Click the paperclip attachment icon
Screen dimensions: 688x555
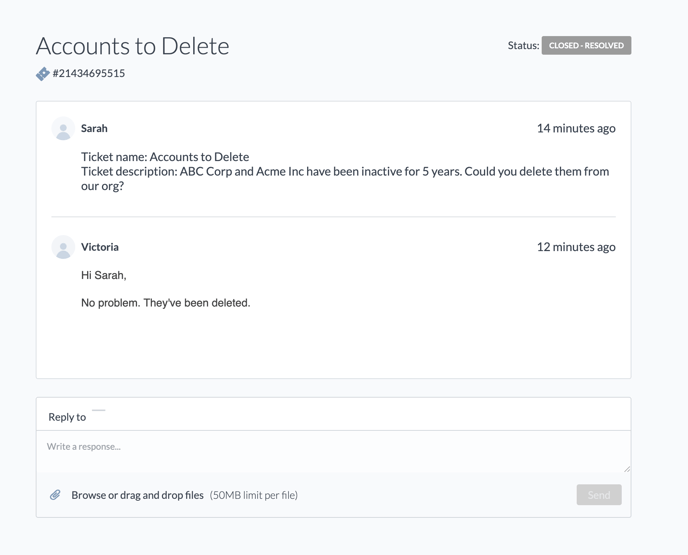56,495
